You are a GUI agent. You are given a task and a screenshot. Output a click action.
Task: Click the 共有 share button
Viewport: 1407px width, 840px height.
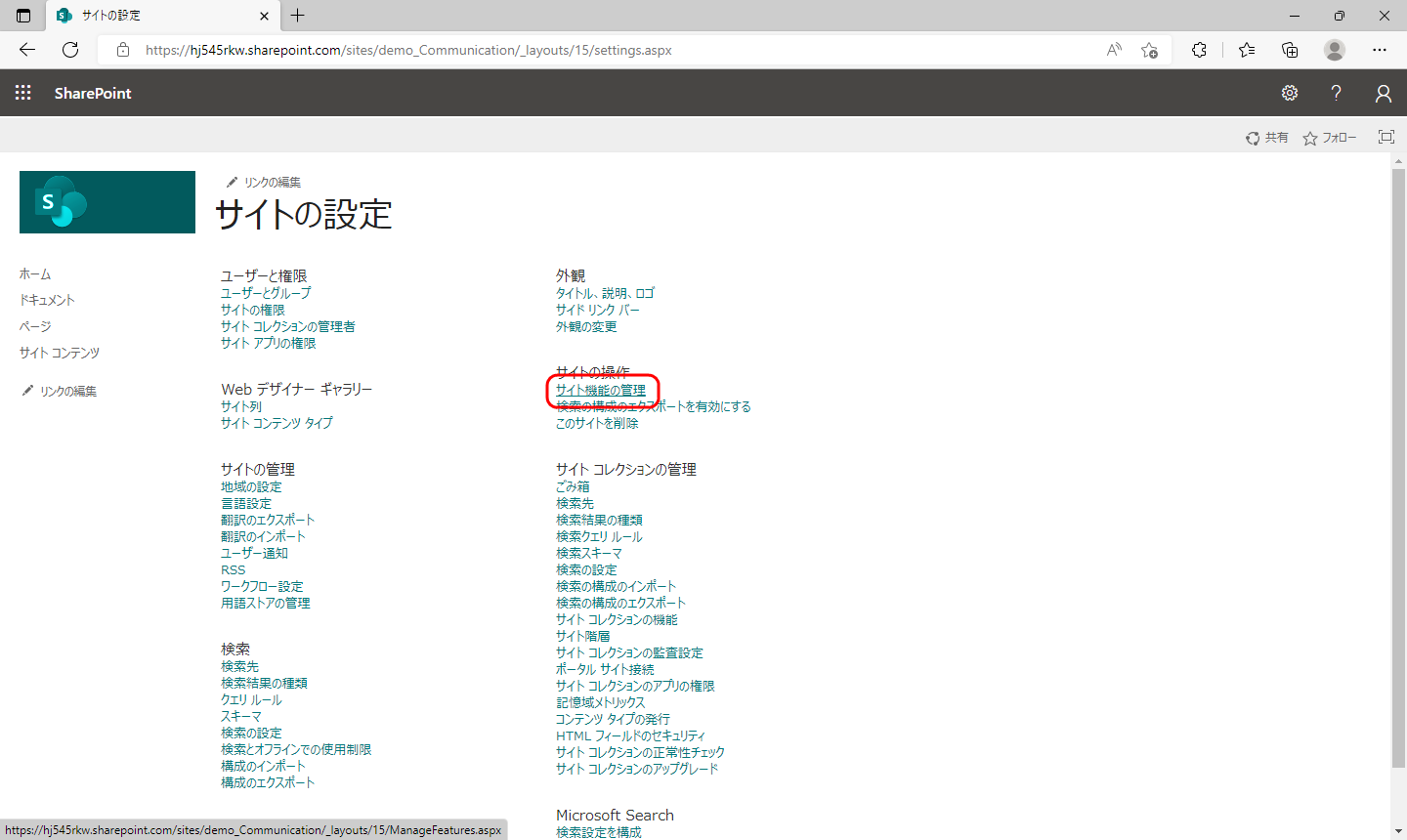1266,138
